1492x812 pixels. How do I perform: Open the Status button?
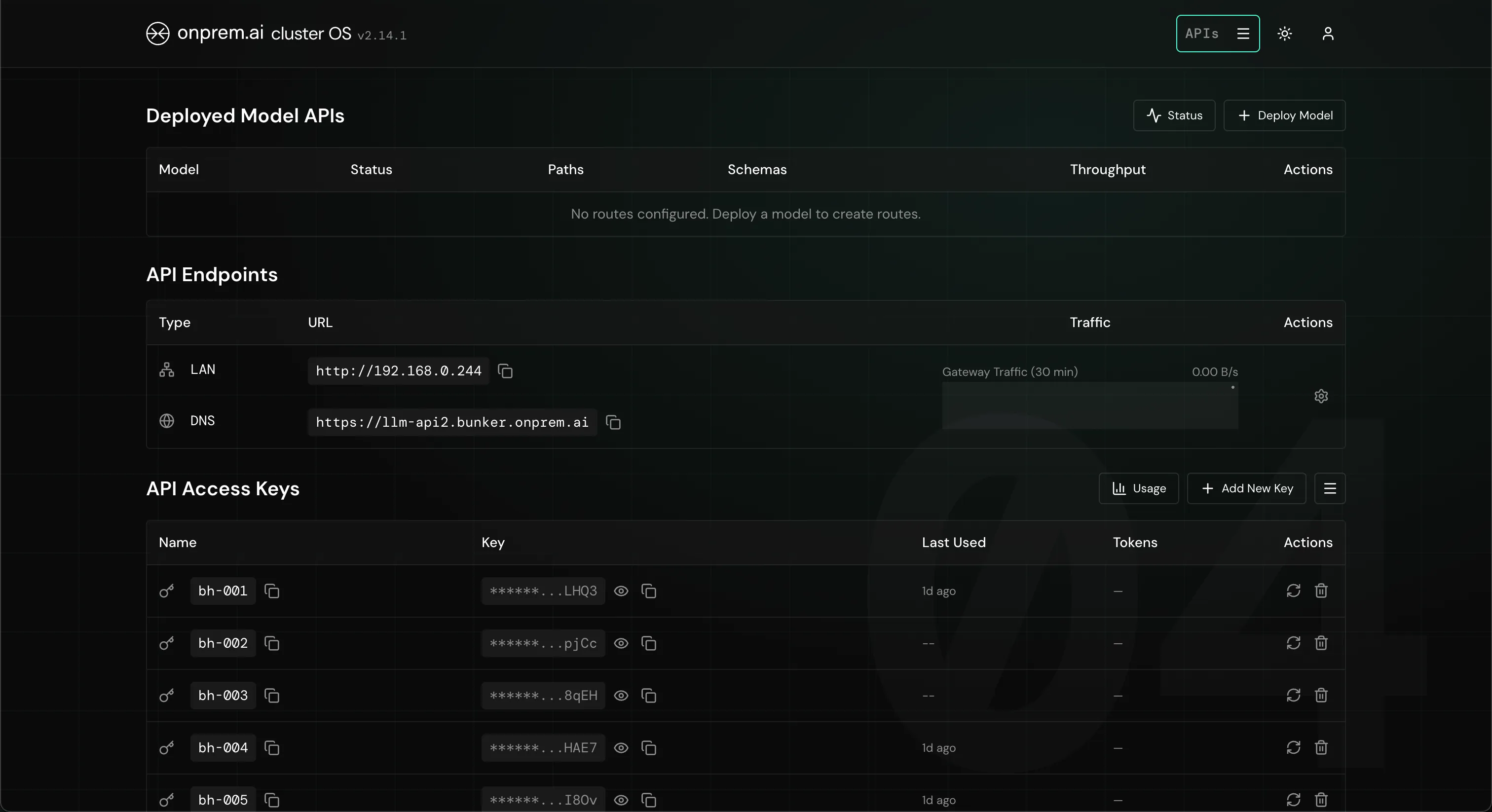[x=1174, y=115]
